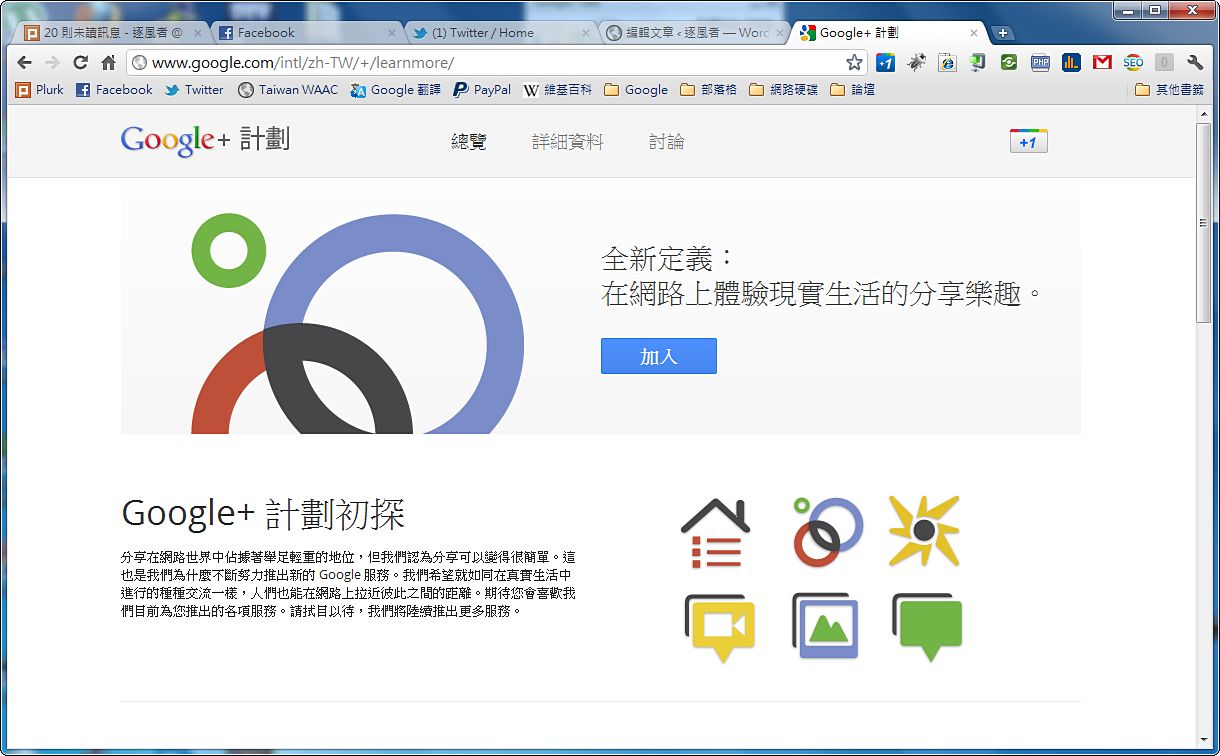
Task: Open the Google 翻譯 bookmark
Action: click(x=396, y=89)
